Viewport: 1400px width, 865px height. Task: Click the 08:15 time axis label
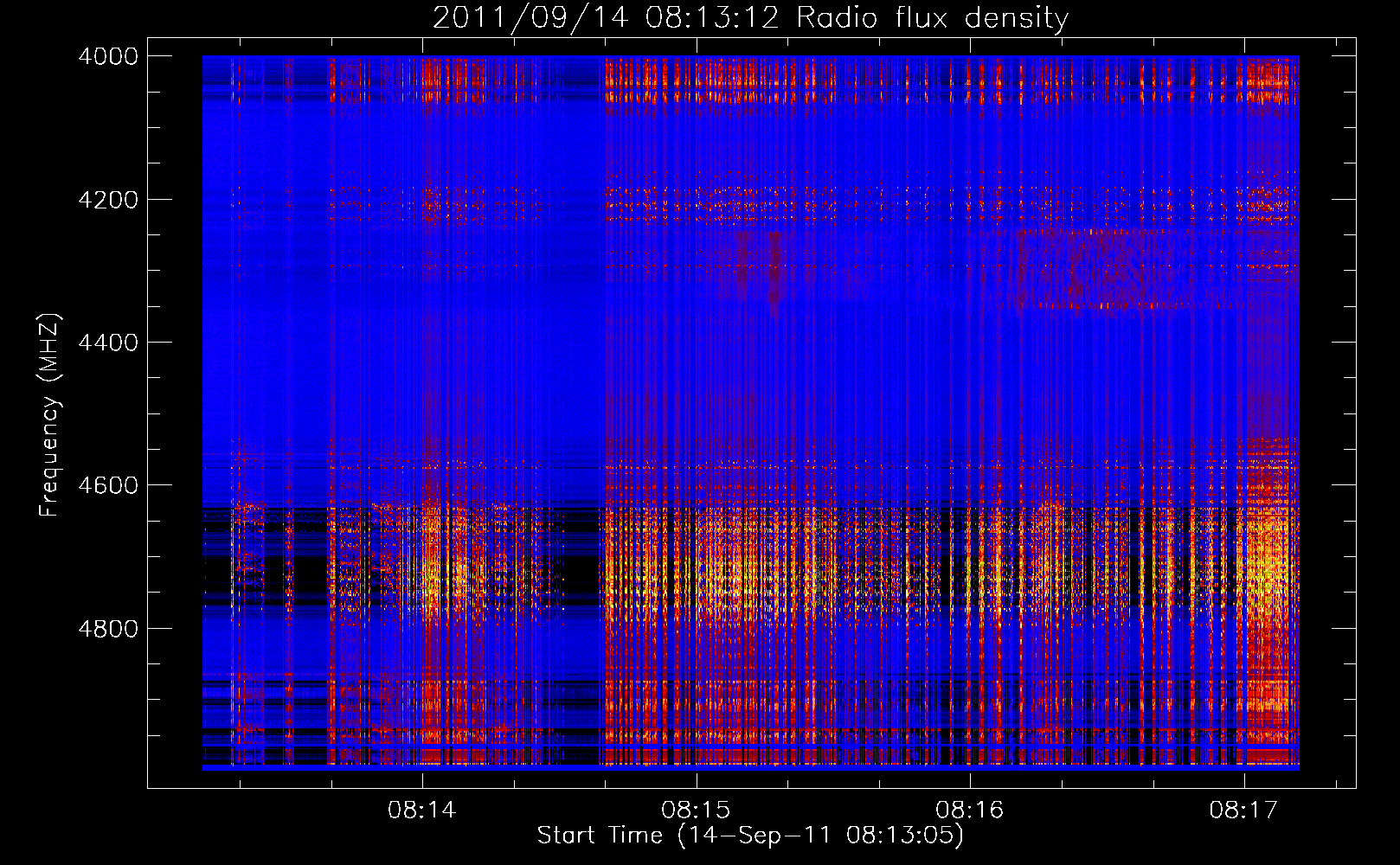click(x=696, y=810)
